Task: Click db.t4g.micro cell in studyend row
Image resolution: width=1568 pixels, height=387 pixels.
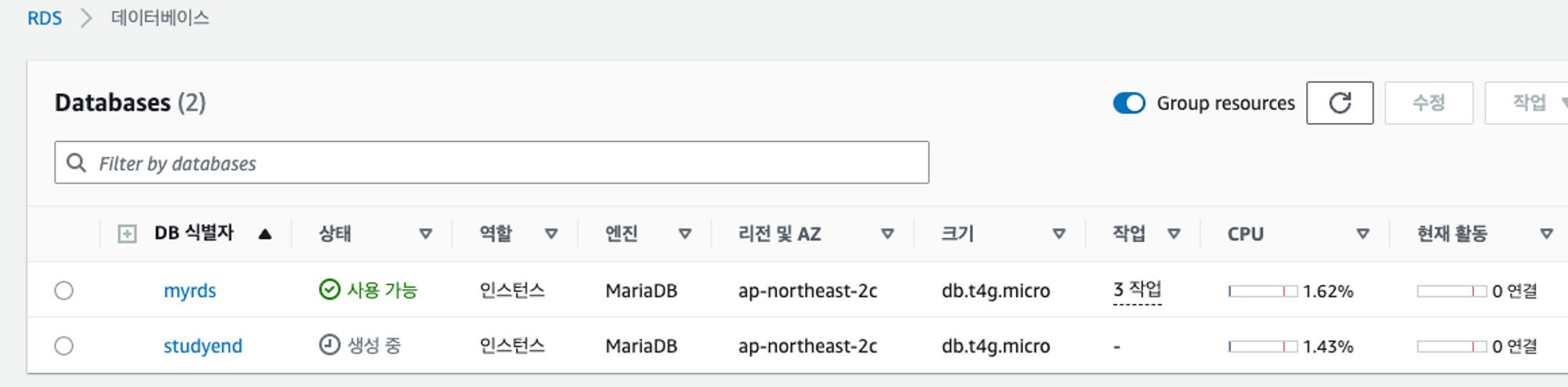Action: (996, 345)
